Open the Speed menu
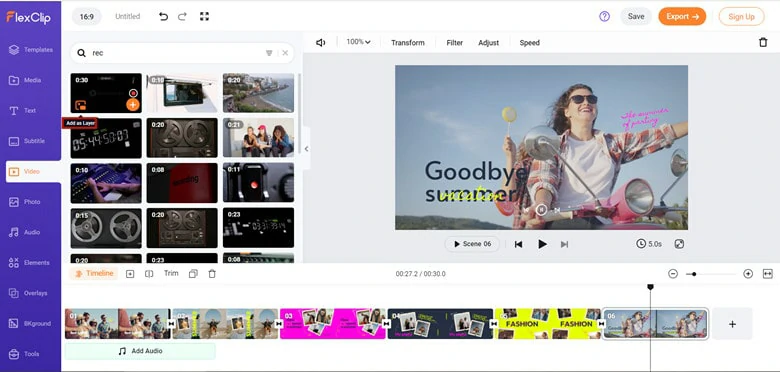Image resolution: width=780 pixels, height=372 pixels. click(530, 43)
